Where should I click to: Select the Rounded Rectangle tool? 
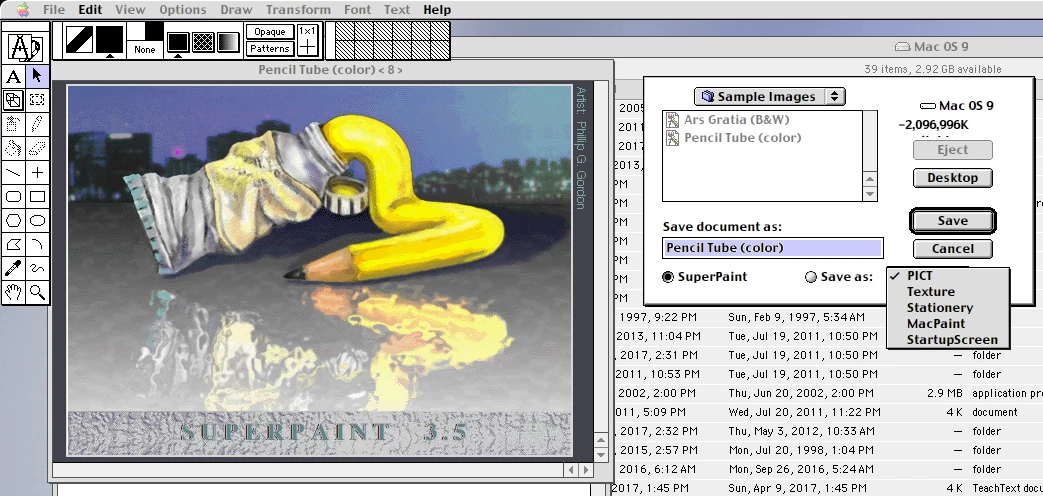(13, 196)
